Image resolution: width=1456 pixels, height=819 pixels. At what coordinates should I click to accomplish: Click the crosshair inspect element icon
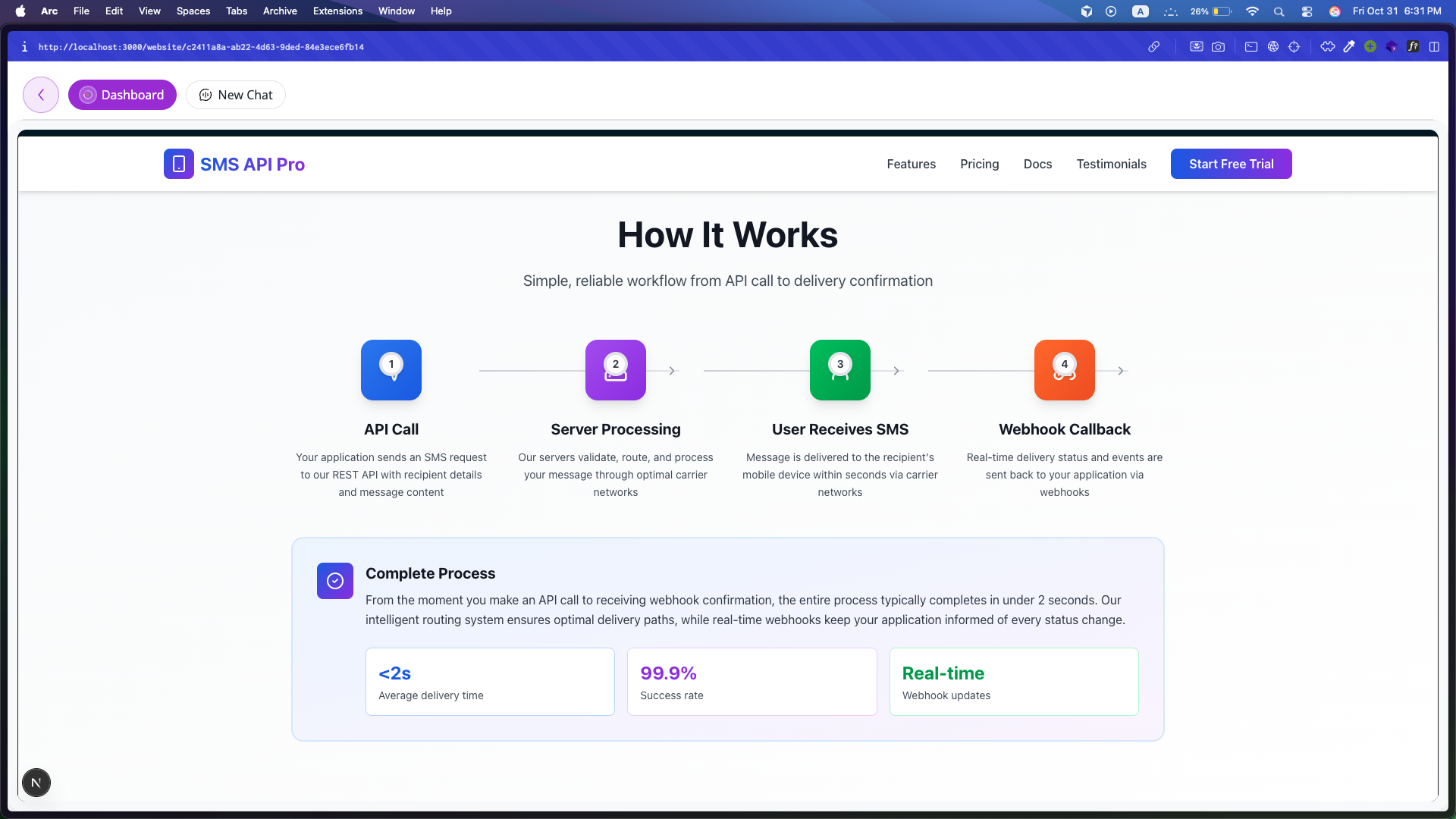click(1294, 47)
